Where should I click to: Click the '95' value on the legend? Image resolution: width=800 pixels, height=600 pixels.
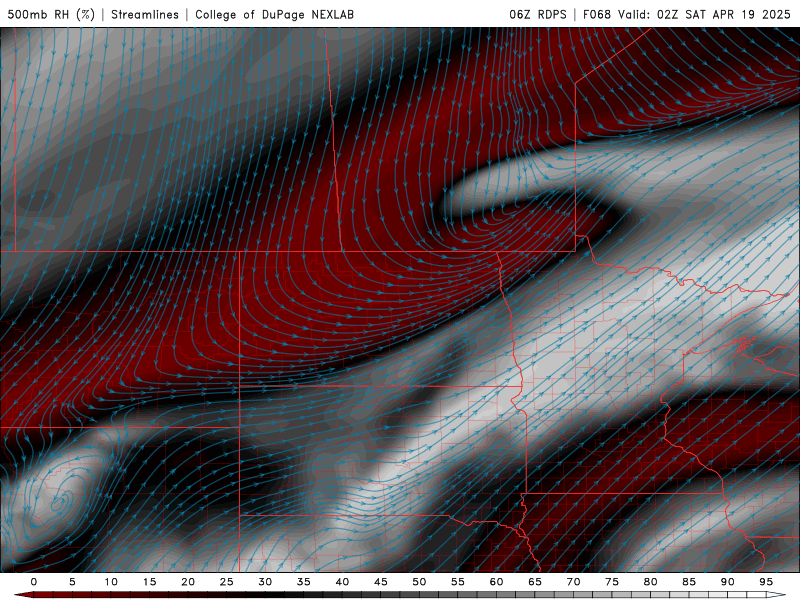pos(766,582)
